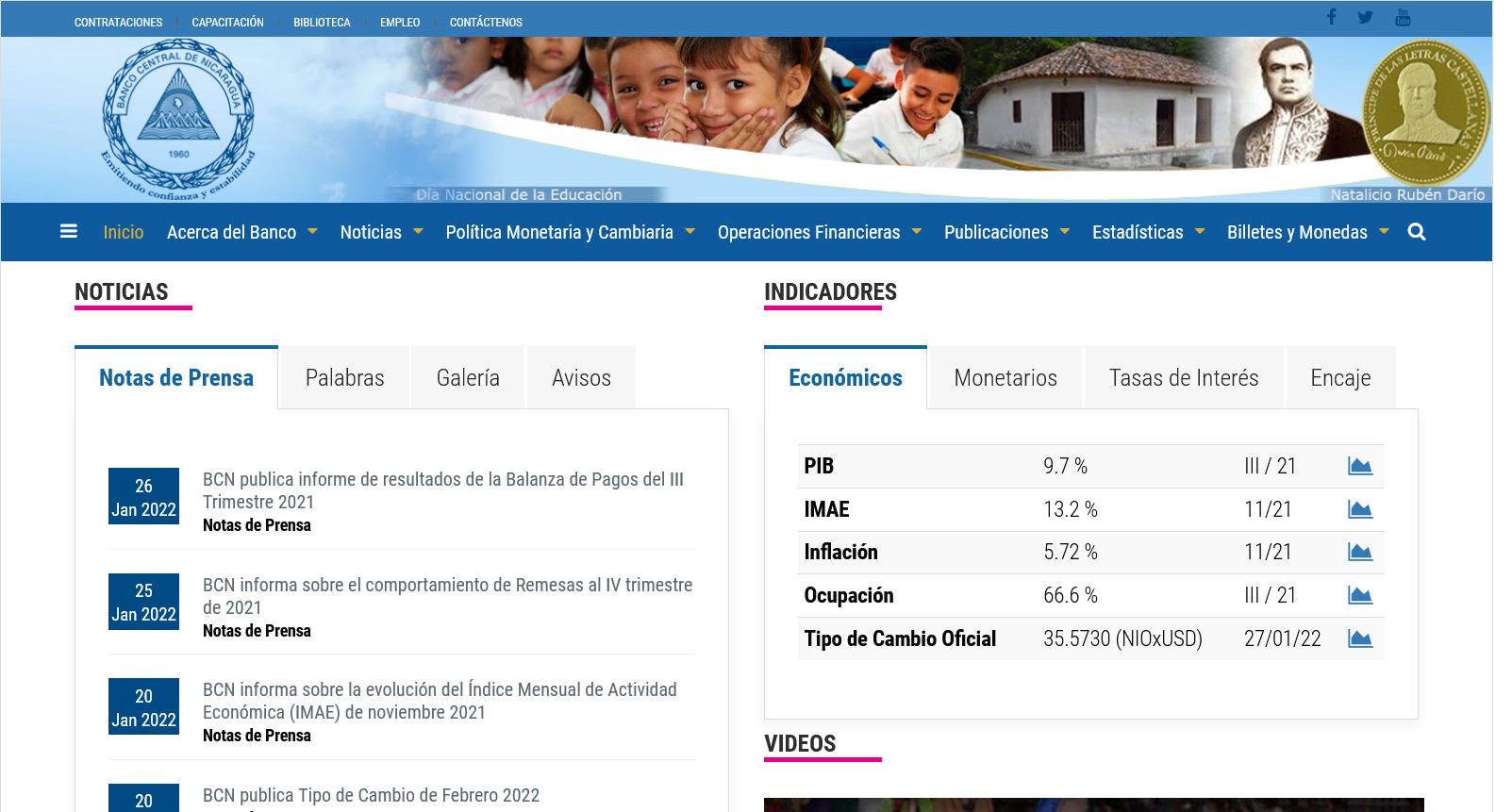View the Inflación chart icon
Image resolution: width=1512 pixels, height=812 pixels.
1359,552
